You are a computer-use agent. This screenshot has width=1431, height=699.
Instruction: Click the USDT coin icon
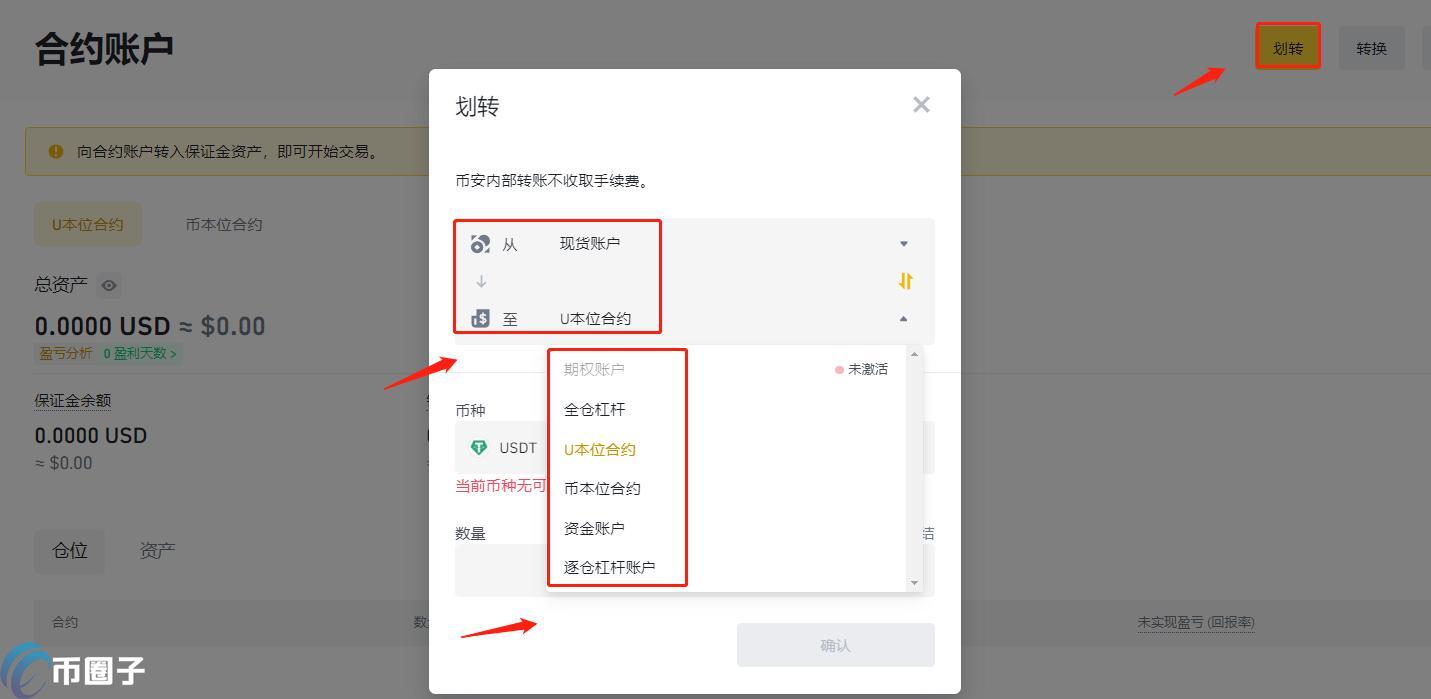click(x=479, y=448)
